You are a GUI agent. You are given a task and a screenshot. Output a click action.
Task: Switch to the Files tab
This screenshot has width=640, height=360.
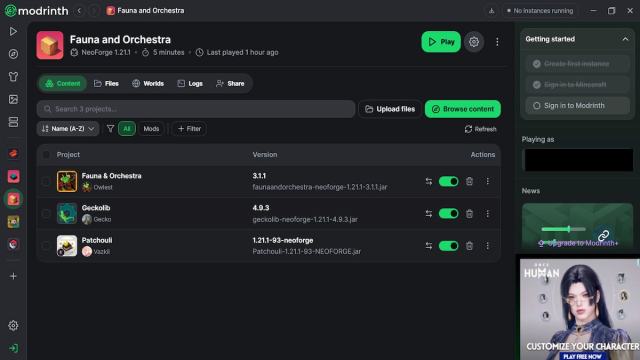click(x=106, y=83)
